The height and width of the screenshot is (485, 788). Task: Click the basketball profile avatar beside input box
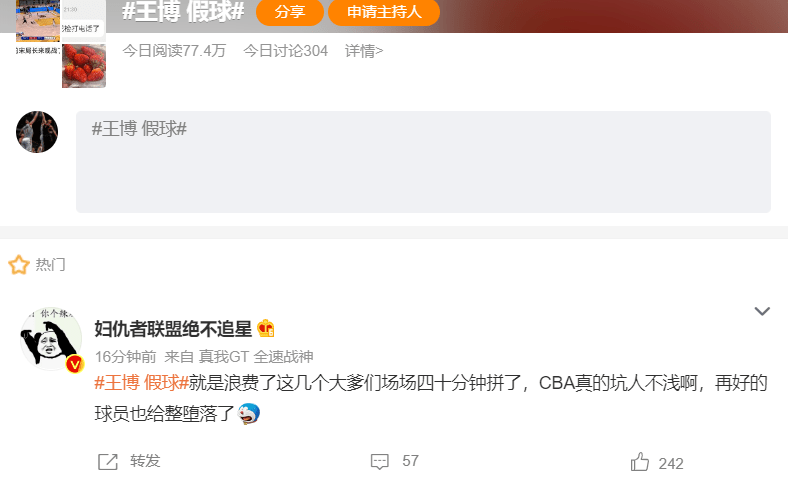[x=37, y=132]
